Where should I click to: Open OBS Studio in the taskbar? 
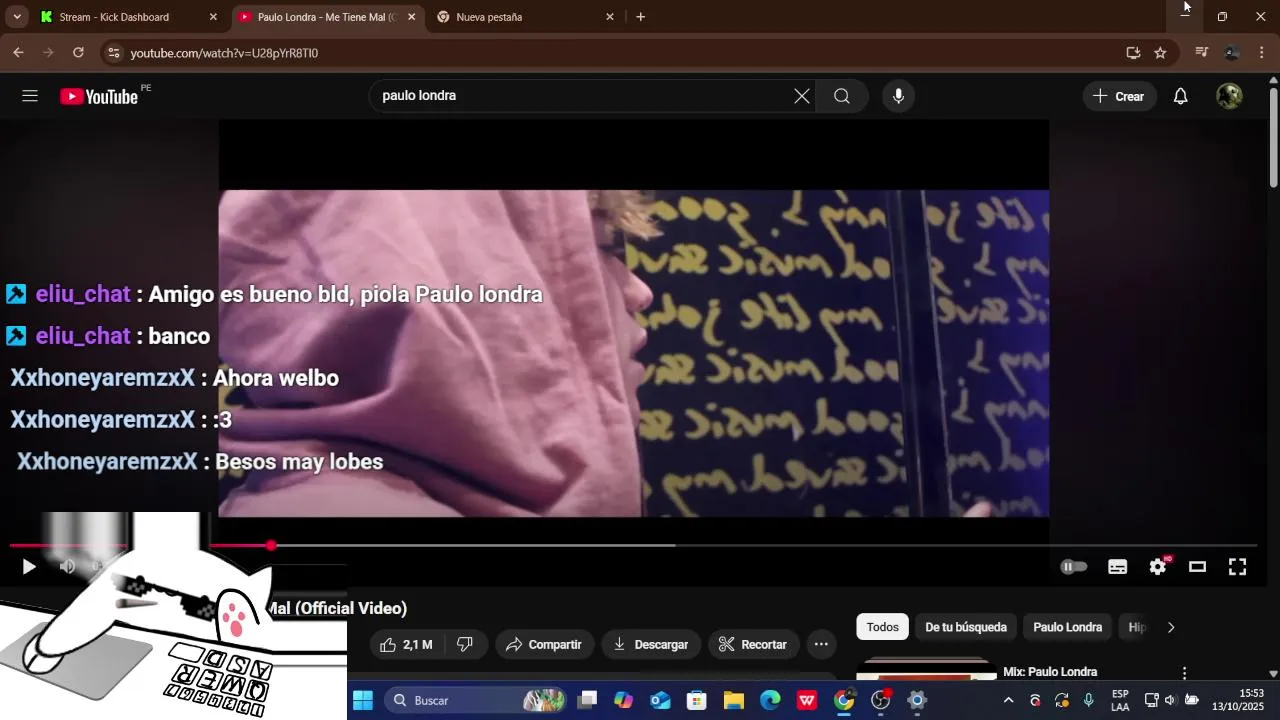881,700
